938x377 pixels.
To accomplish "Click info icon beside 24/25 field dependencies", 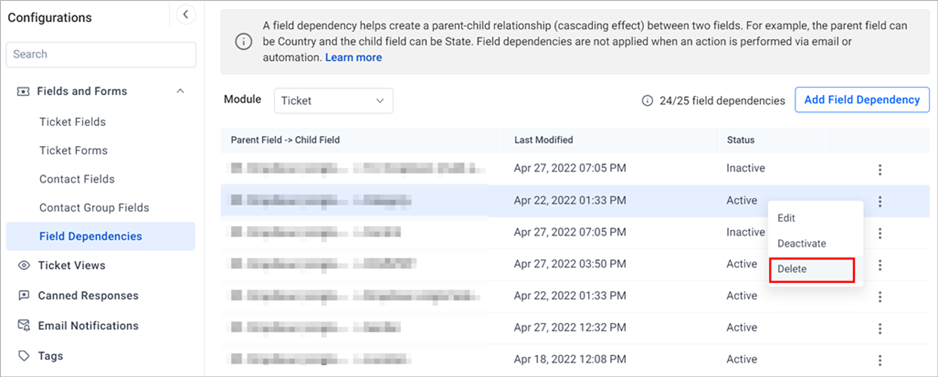I will pyautogui.click(x=647, y=101).
